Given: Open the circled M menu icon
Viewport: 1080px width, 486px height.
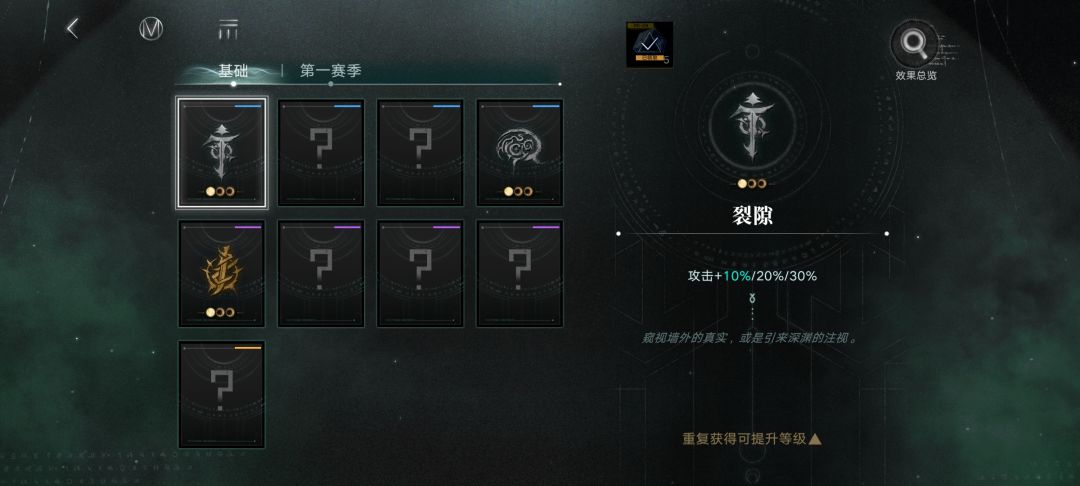Looking at the screenshot, I should point(151,29).
